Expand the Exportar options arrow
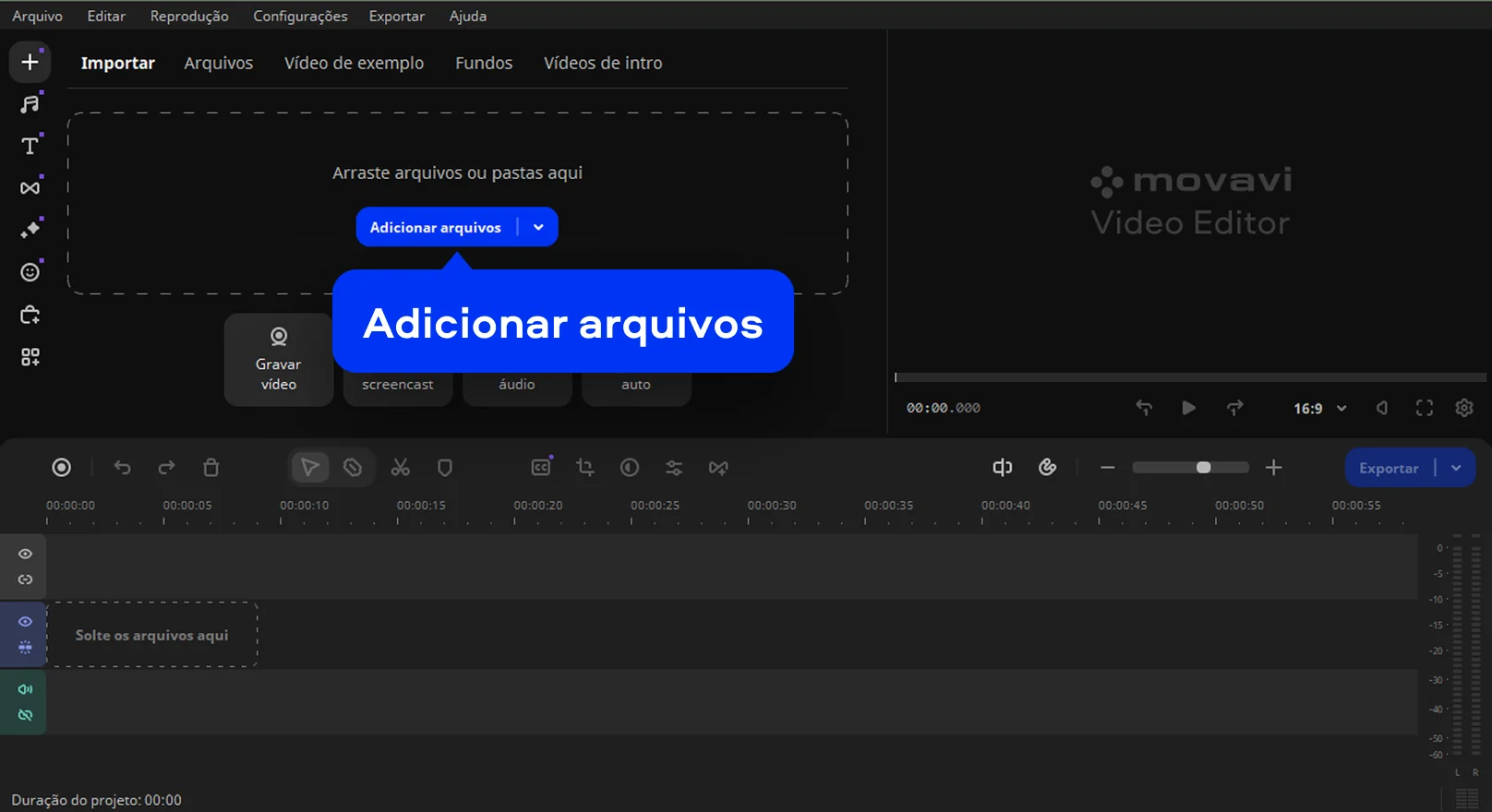This screenshot has height=812, width=1492. tap(1456, 468)
